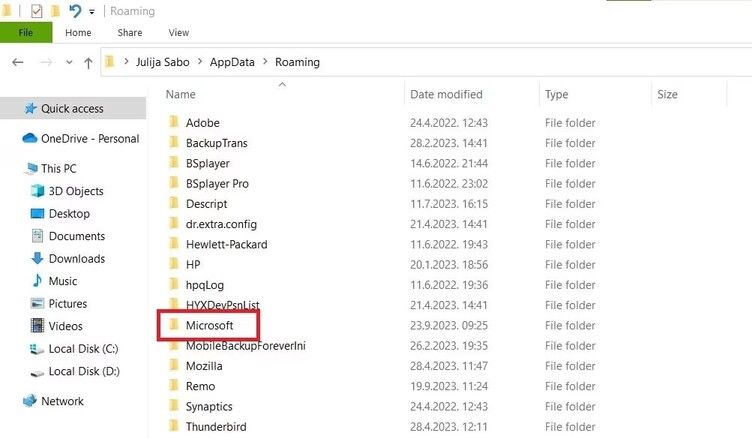This screenshot has height=439, width=752.
Task: Click the folder icon in the address bar
Action: 110,62
